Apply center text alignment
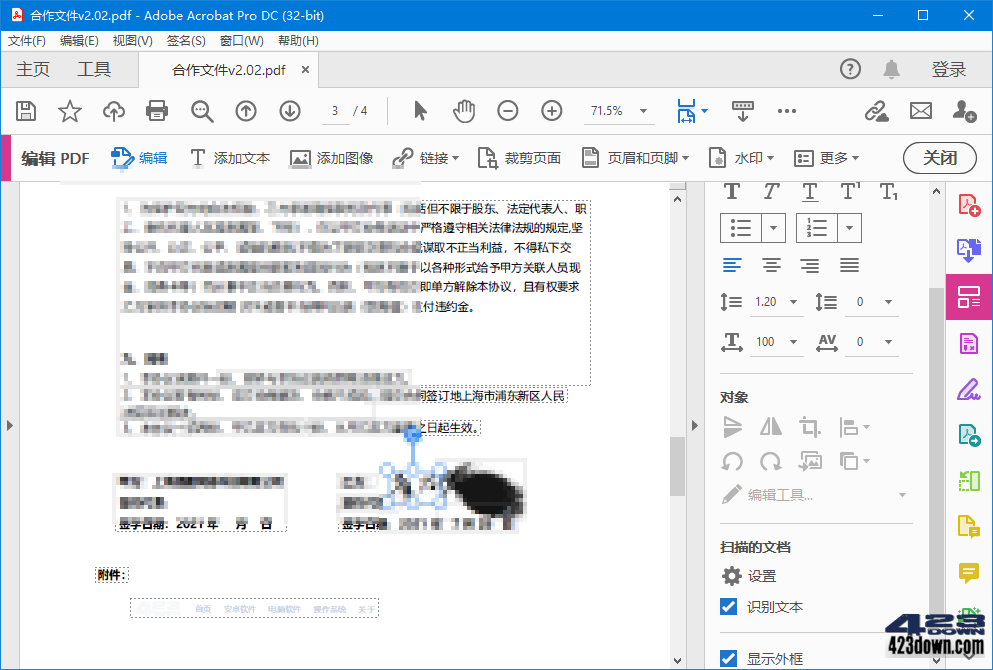Image resolution: width=993 pixels, height=670 pixels. coord(770,263)
